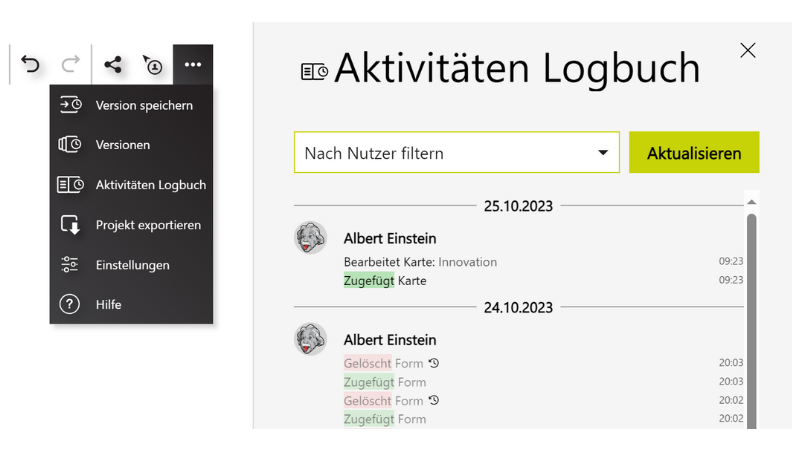Undo the last action

click(x=30, y=64)
